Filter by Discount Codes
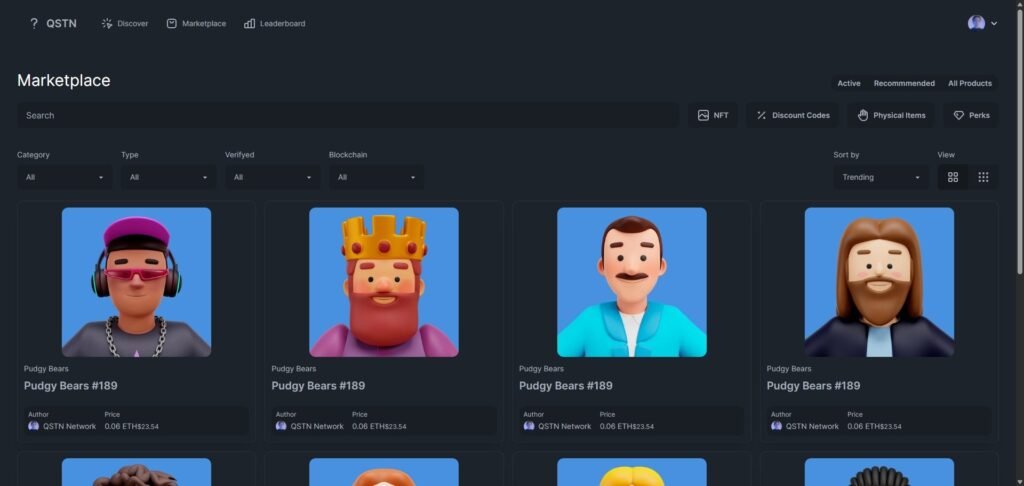 tap(792, 115)
